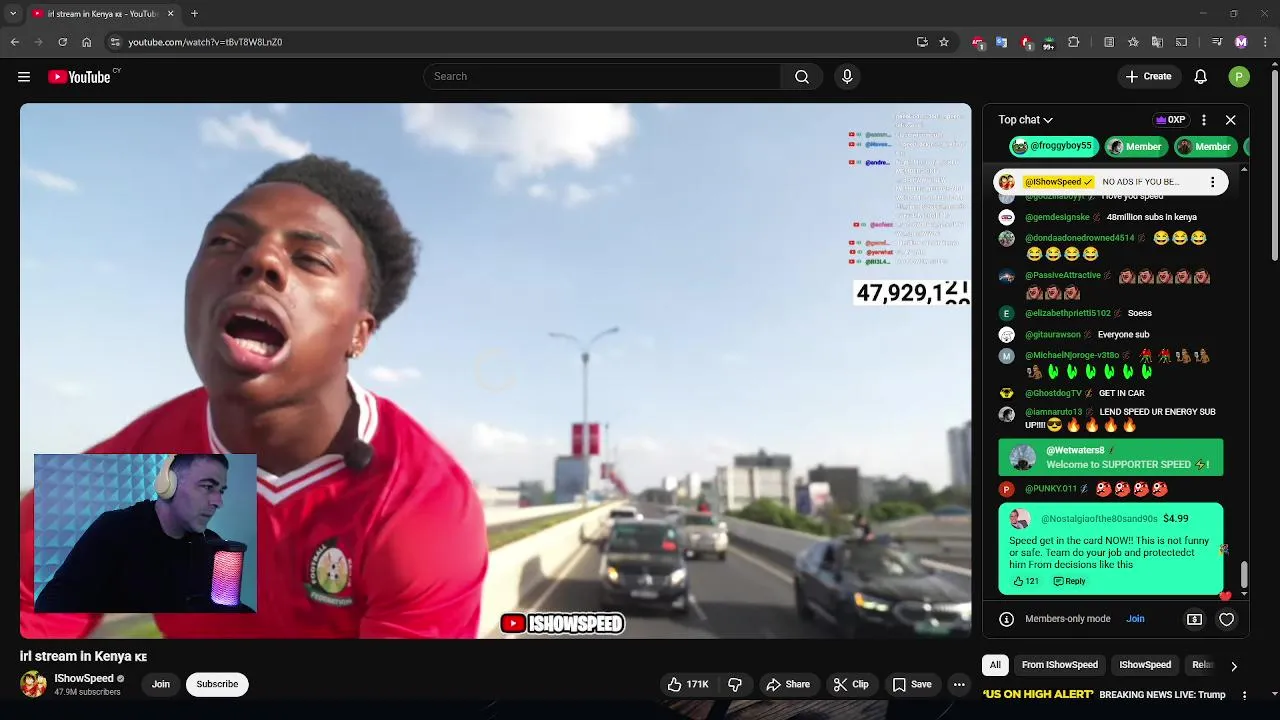Go back in the browser
This screenshot has width=1280, height=720.
pyautogui.click(x=15, y=42)
